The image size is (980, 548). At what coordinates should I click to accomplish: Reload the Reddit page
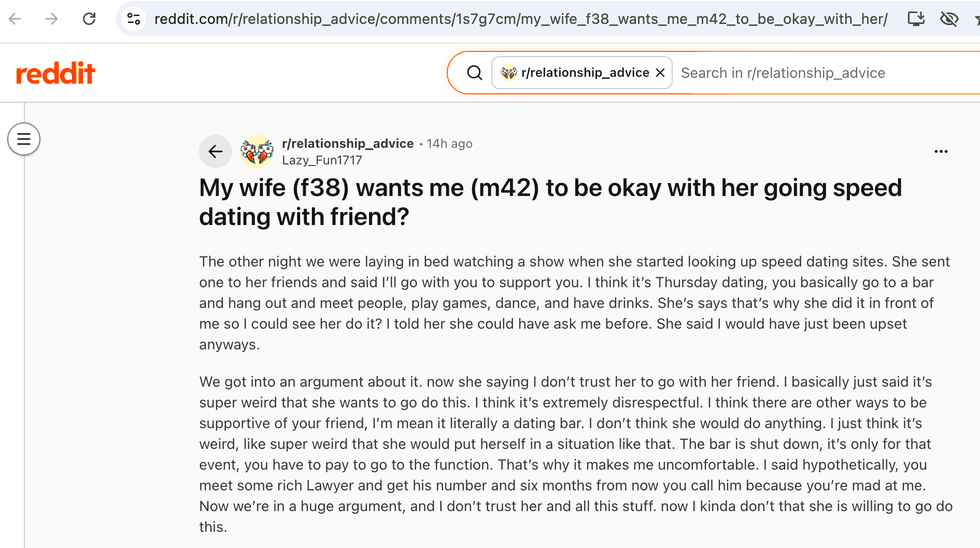pos(89,19)
